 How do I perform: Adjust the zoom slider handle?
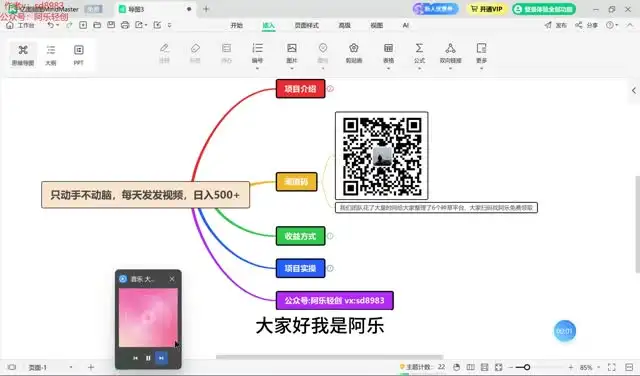click(x=527, y=367)
